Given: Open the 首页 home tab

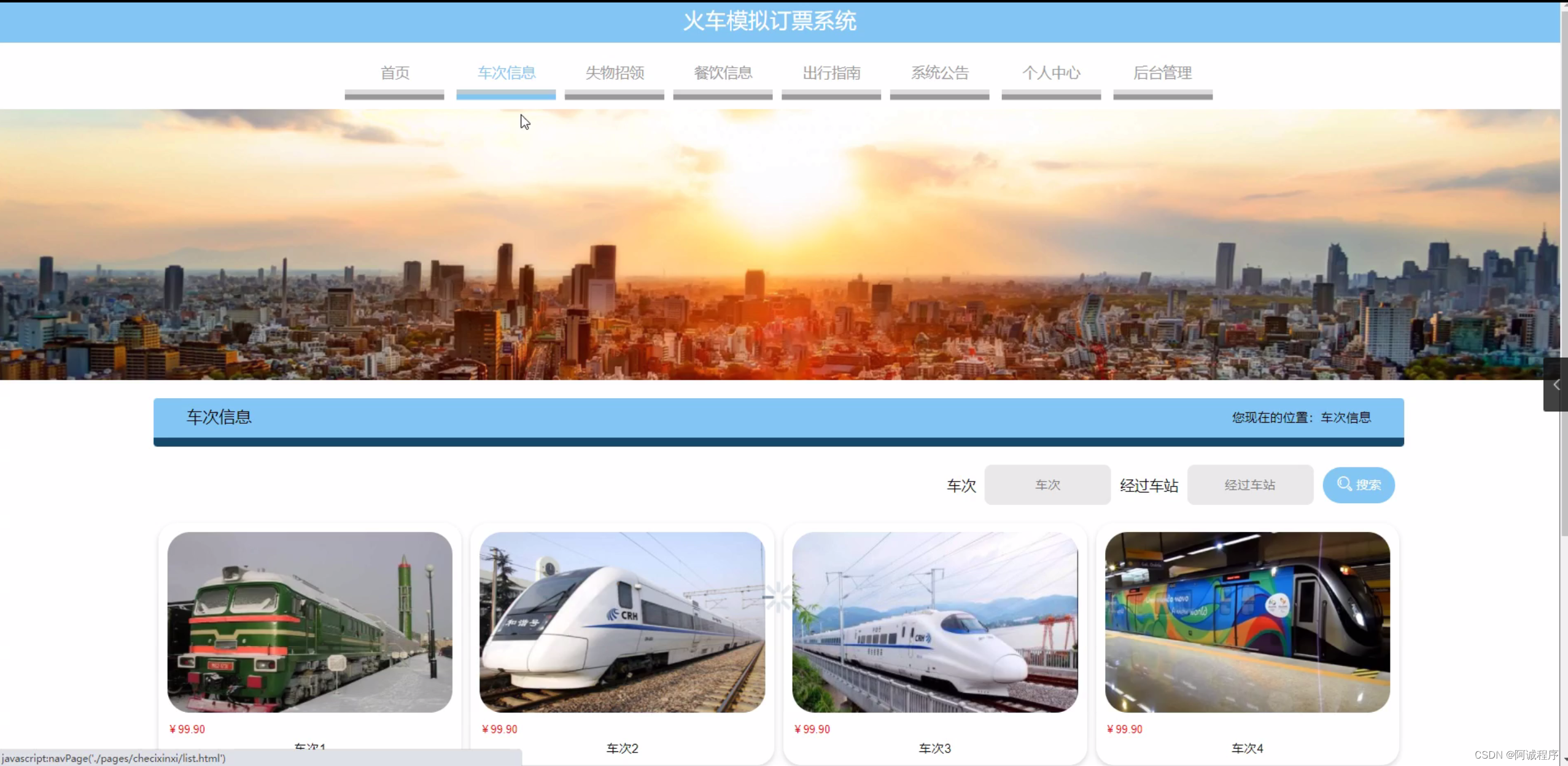Looking at the screenshot, I should 394,73.
